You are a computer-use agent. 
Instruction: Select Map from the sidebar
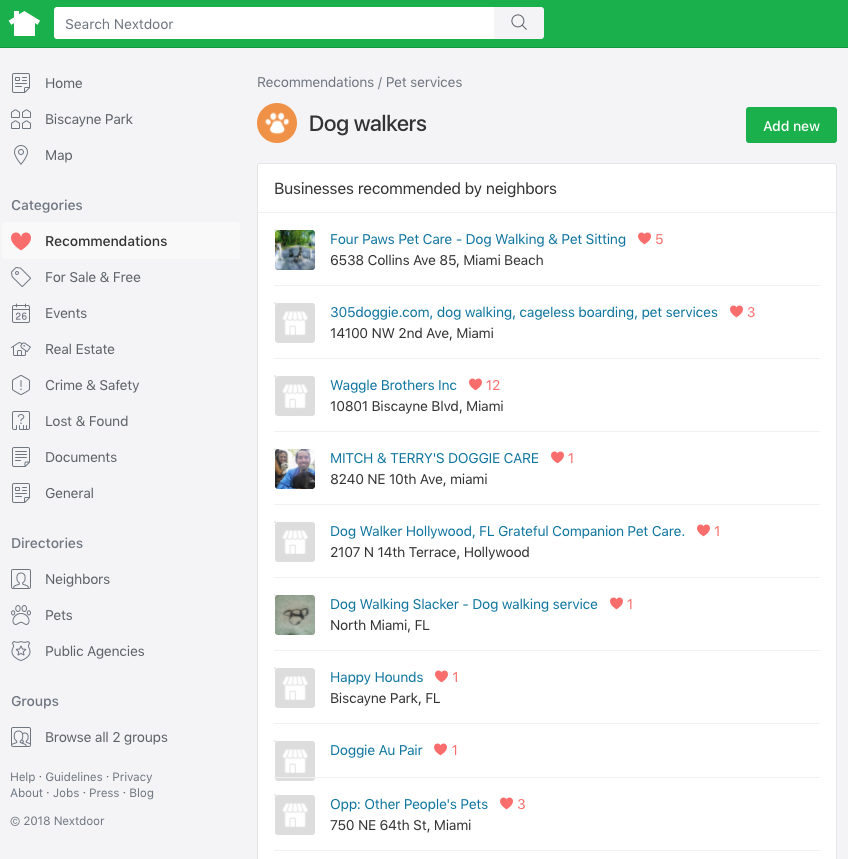click(59, 156)
